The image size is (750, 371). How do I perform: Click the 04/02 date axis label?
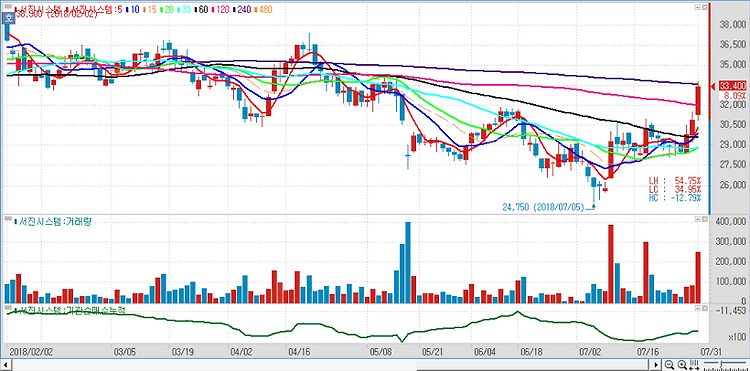pyautogui.click(x=242, y=351)
